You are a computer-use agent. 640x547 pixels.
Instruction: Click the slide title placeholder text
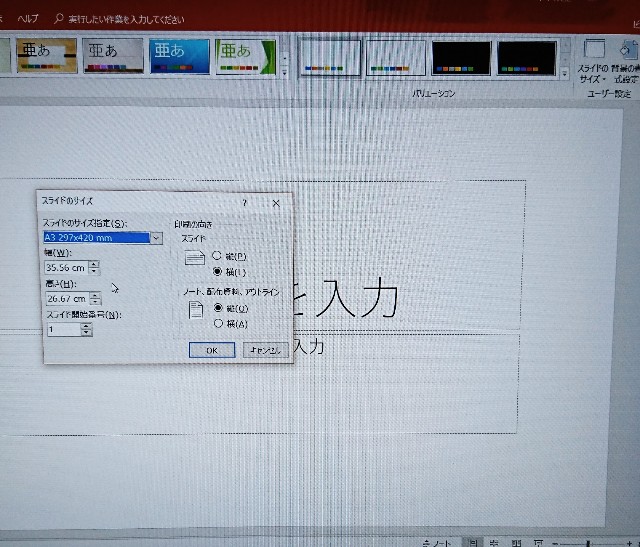(346, 297)
